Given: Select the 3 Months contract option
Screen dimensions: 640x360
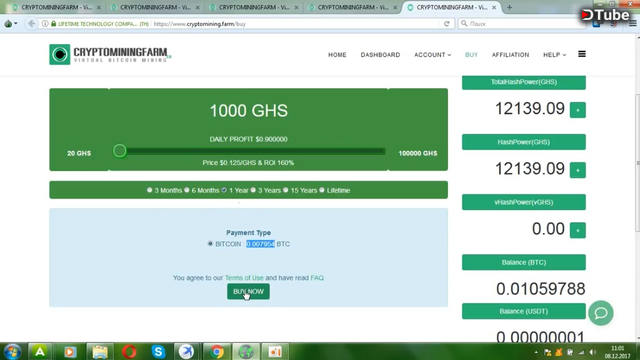Looking at the screenshot, I should [149, 190].
